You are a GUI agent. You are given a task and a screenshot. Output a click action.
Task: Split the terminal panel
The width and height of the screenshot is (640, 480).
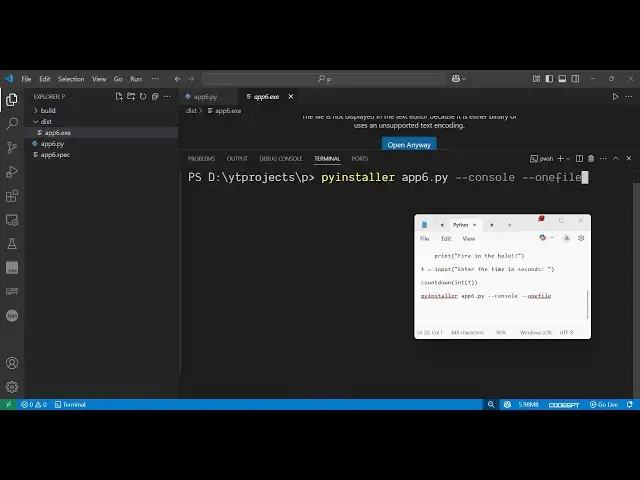click(x=579, y=158)
